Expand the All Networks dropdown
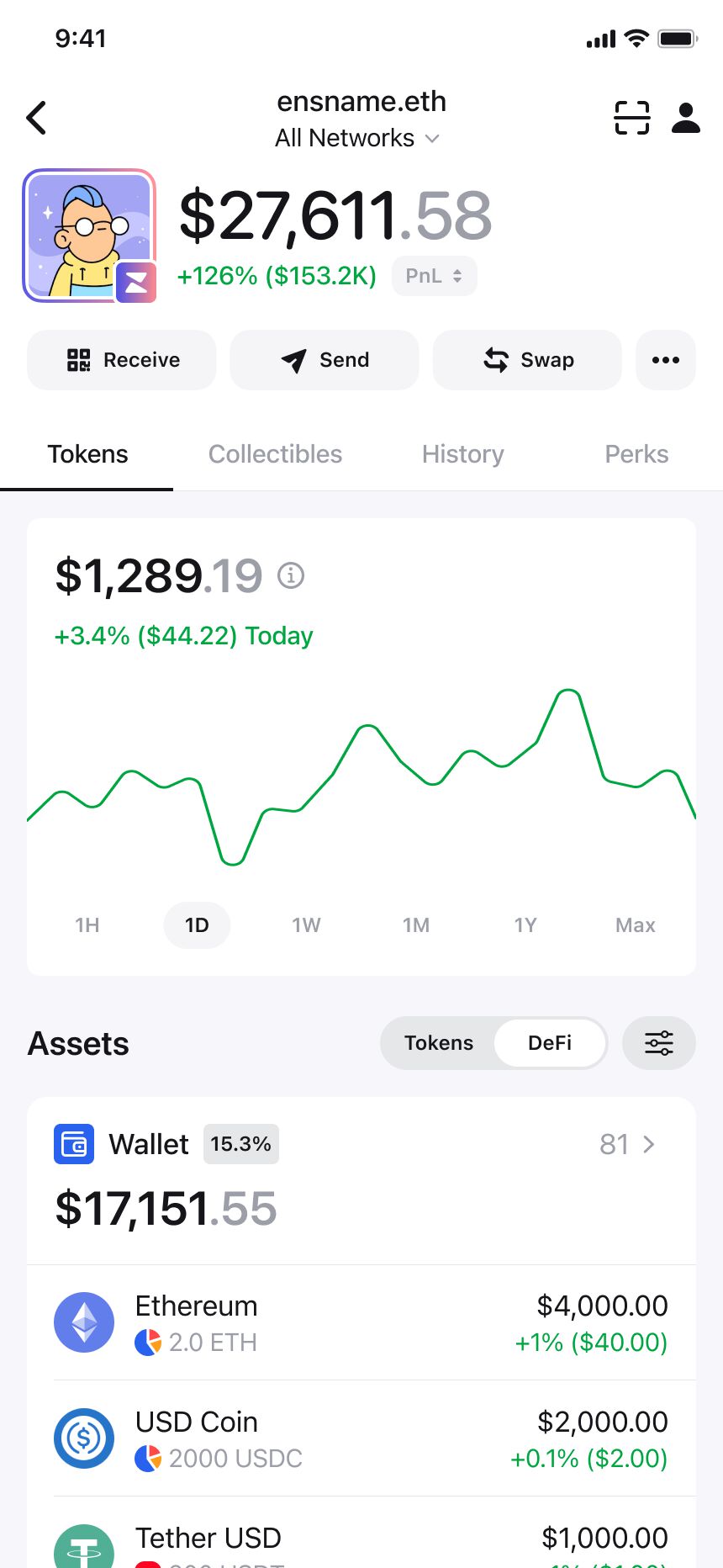 click(357, 138)
